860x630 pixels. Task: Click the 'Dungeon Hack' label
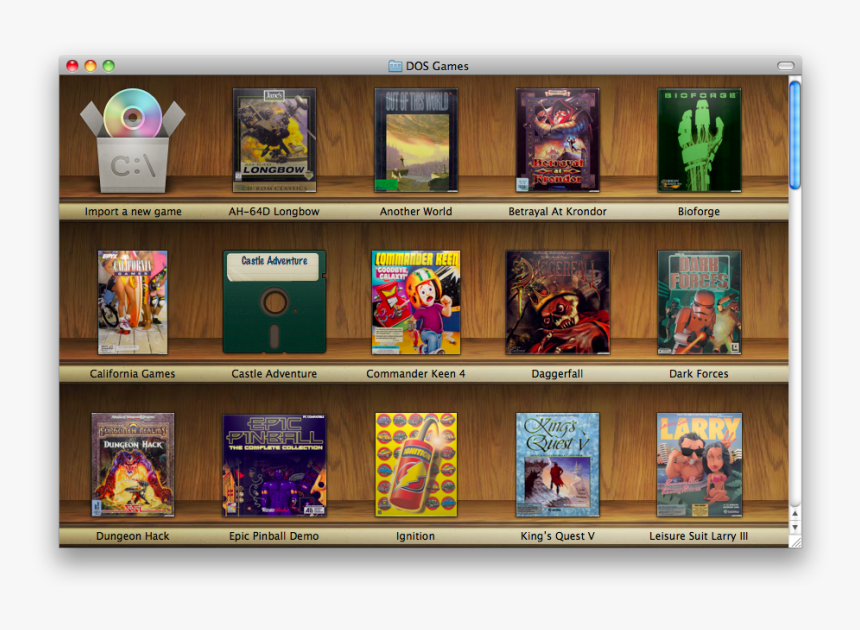click(133, 536)
